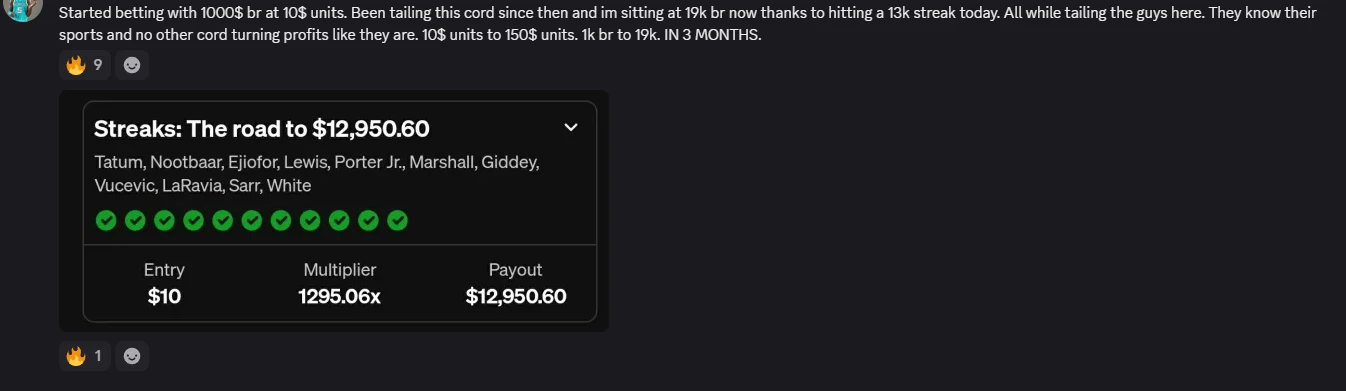This screenshot has height=391, width=1346.
Task: Click the $12,950.60 payout amount
Action: click(x=516, y=296)
